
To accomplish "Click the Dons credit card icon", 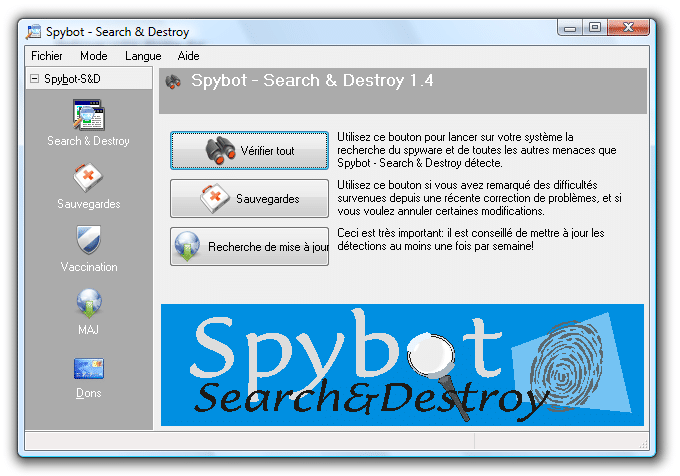I will [88, 368].
